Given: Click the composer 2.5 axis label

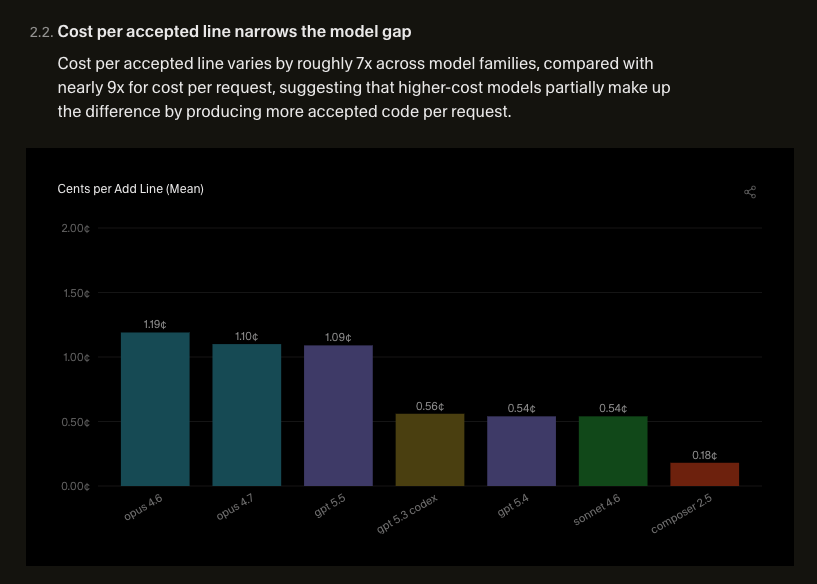Looking at the screenshot, I should 682,514.
